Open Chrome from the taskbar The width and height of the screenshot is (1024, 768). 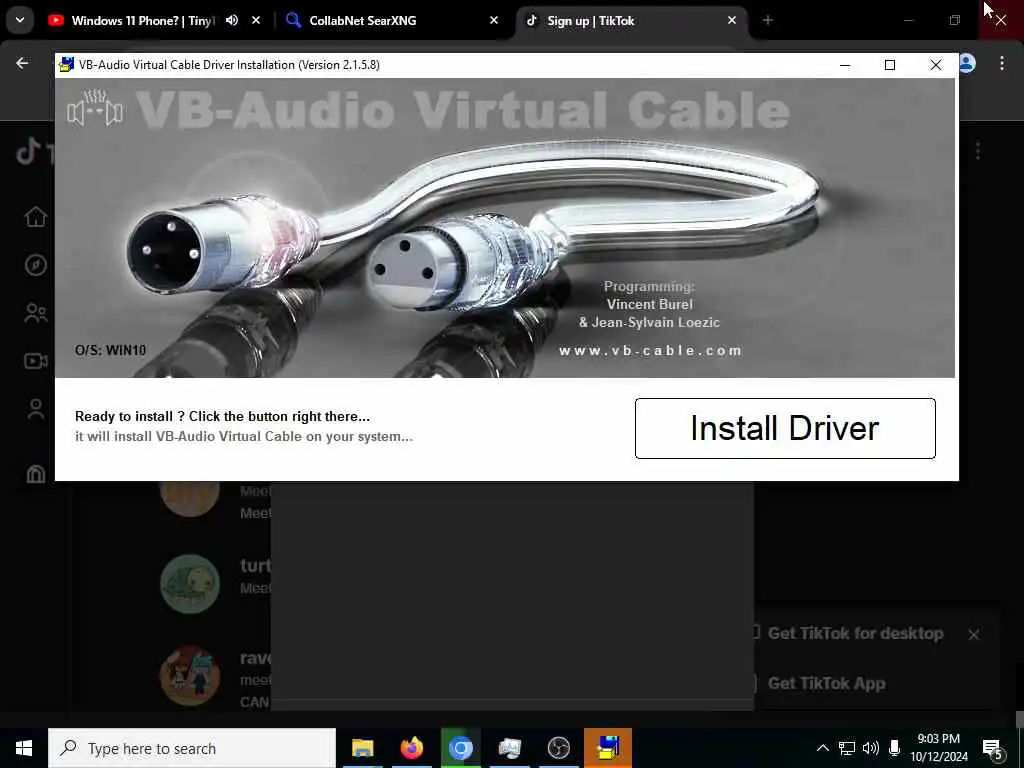pyautogui.click(x=460, y=748)
